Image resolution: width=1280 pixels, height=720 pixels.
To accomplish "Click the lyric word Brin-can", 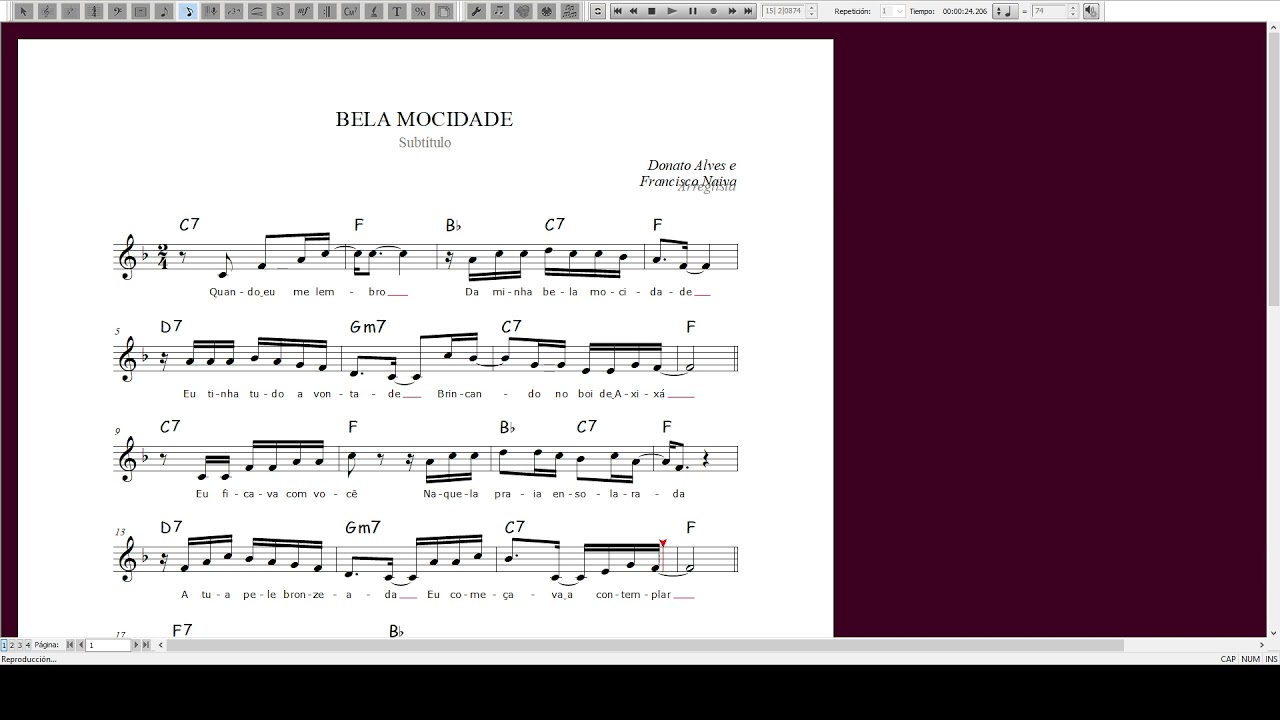I will (x=460, y=394).
